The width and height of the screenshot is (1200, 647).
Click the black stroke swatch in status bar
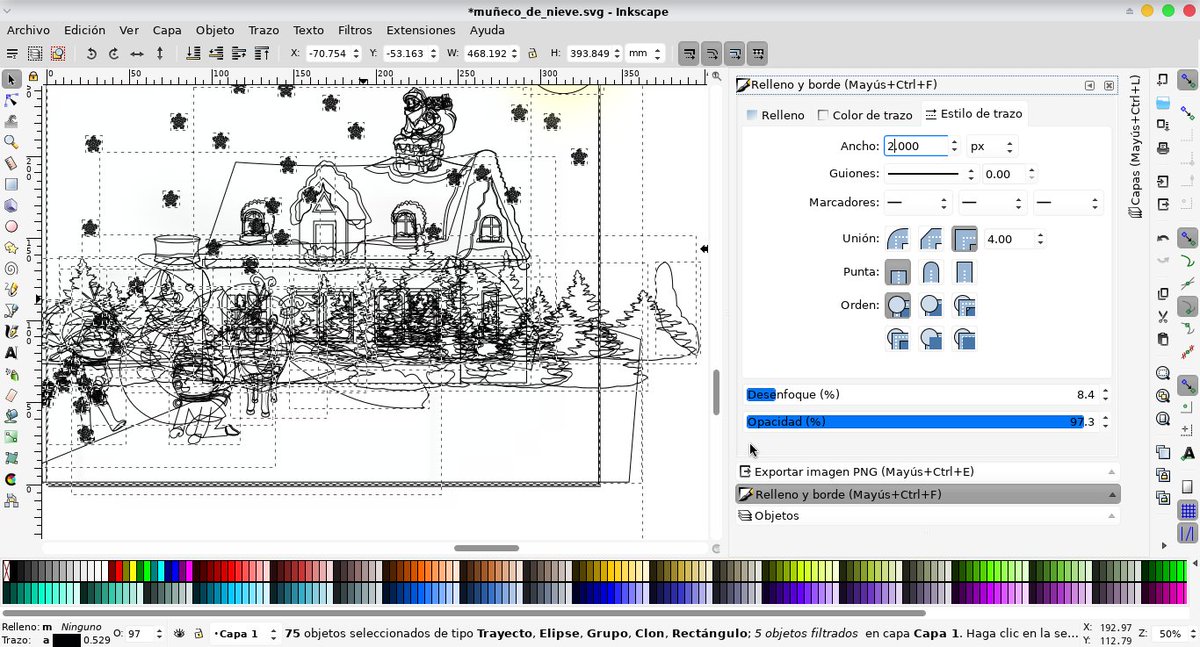tap(66, 640)
